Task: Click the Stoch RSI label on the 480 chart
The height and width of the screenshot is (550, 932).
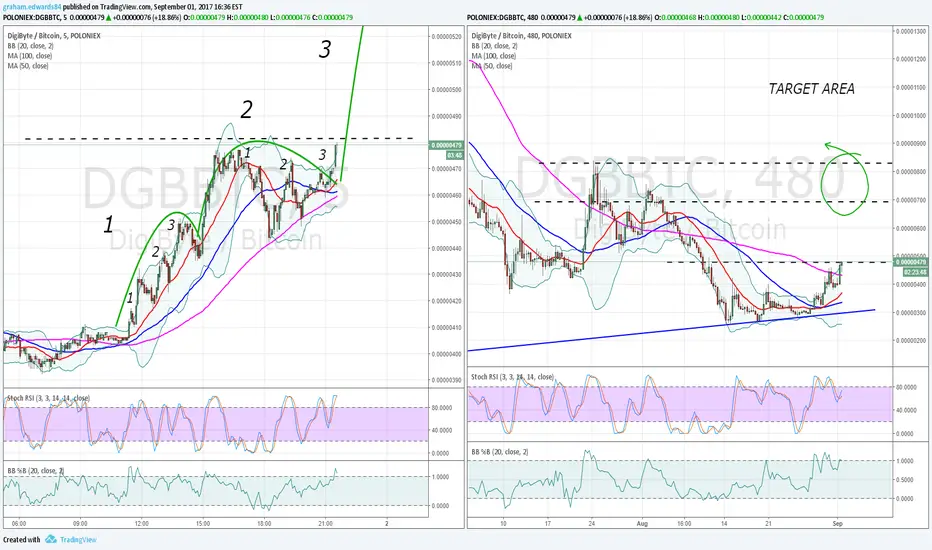Action: click(x=512, y=377)
